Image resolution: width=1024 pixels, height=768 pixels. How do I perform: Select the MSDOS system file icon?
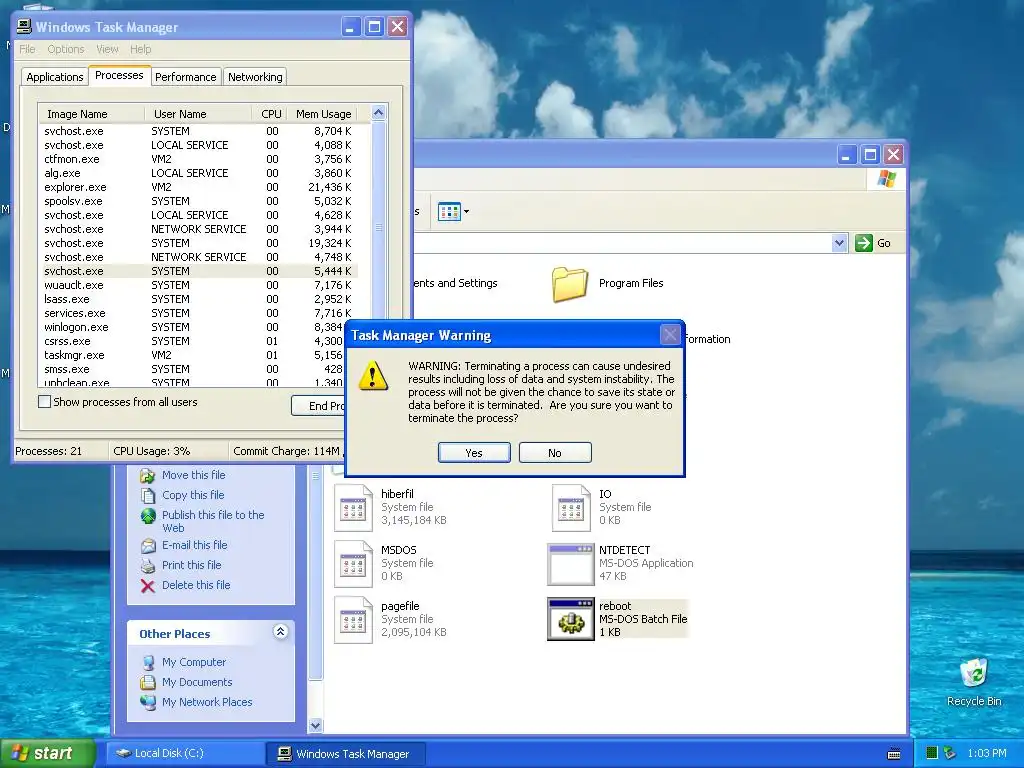point(353,564)
